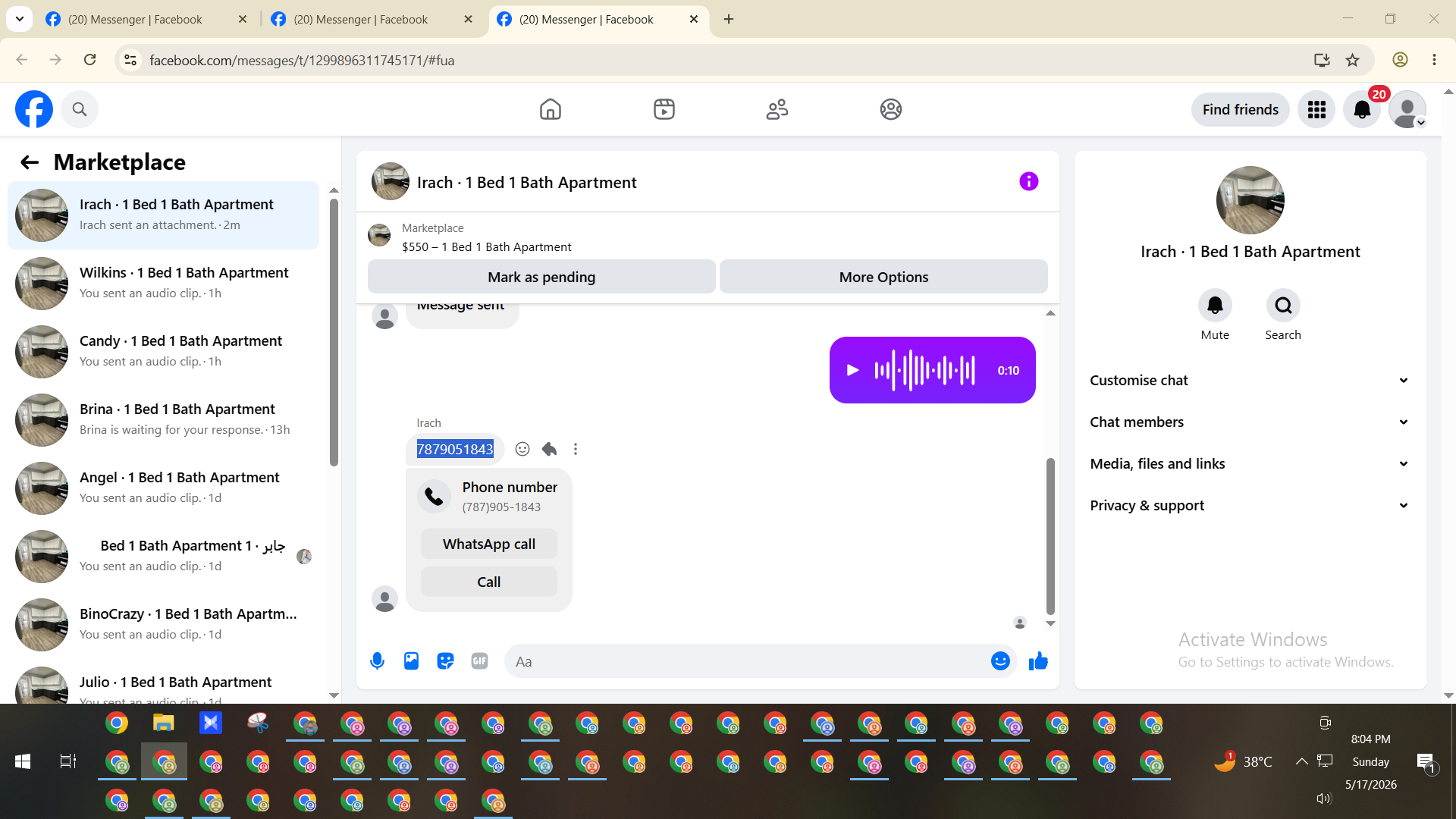This screenshot has width=1456, height=819.
Task: Open Facebook search magnifier
Action: tap(80, 109)
